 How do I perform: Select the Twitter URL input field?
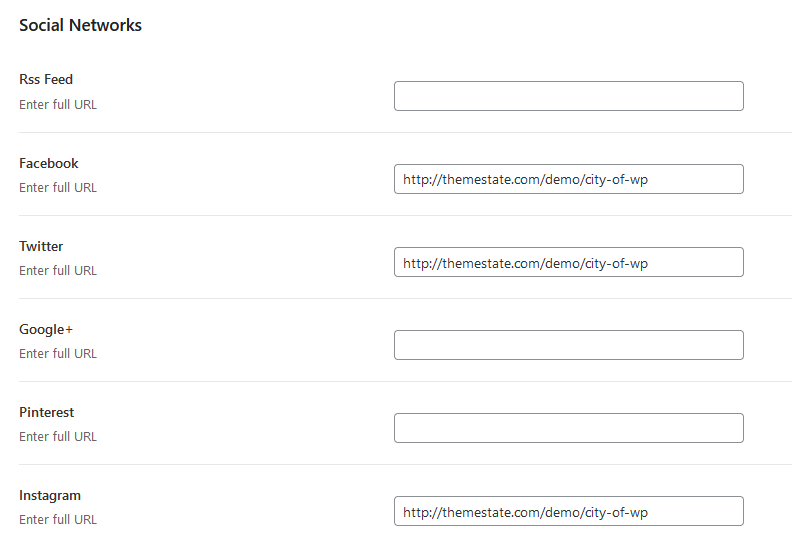pyautogui.click(x=569, y=262)
